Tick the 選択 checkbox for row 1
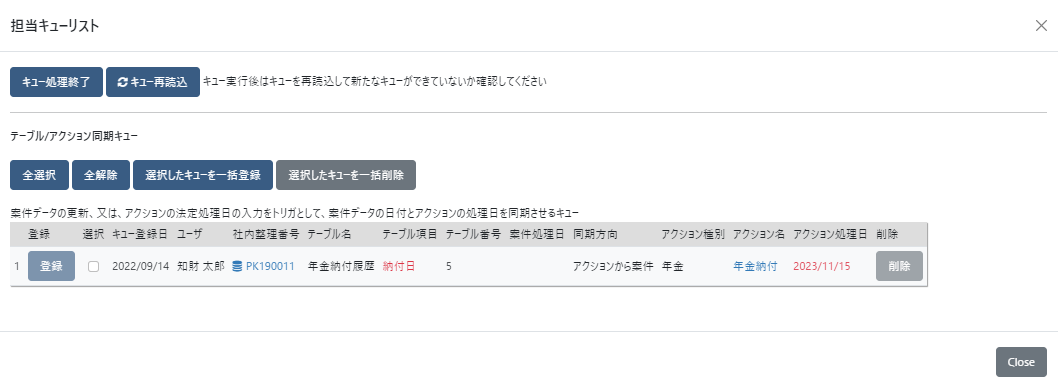 [93, 266]
